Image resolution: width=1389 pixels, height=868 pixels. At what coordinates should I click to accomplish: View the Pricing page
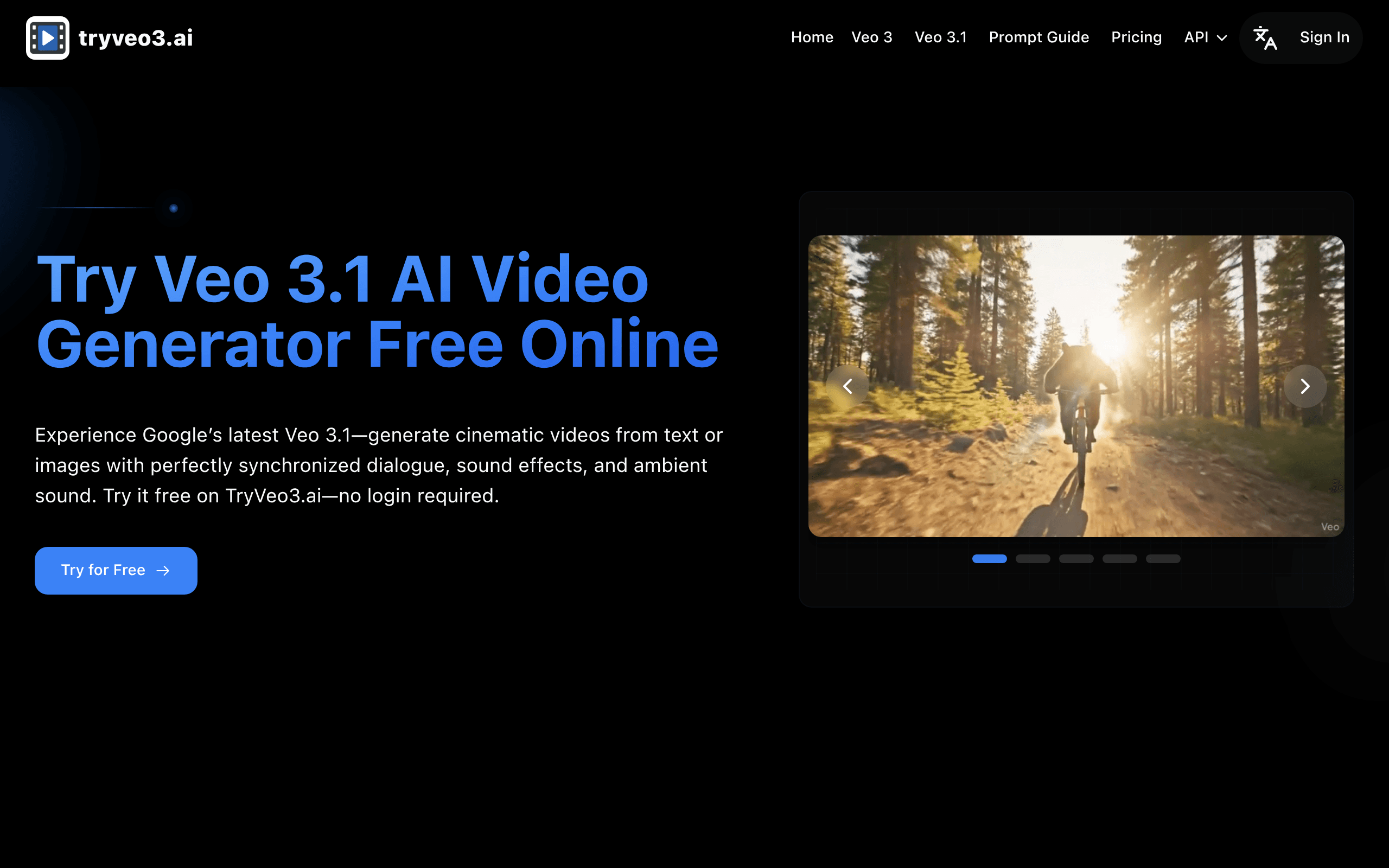(1136, 37)
